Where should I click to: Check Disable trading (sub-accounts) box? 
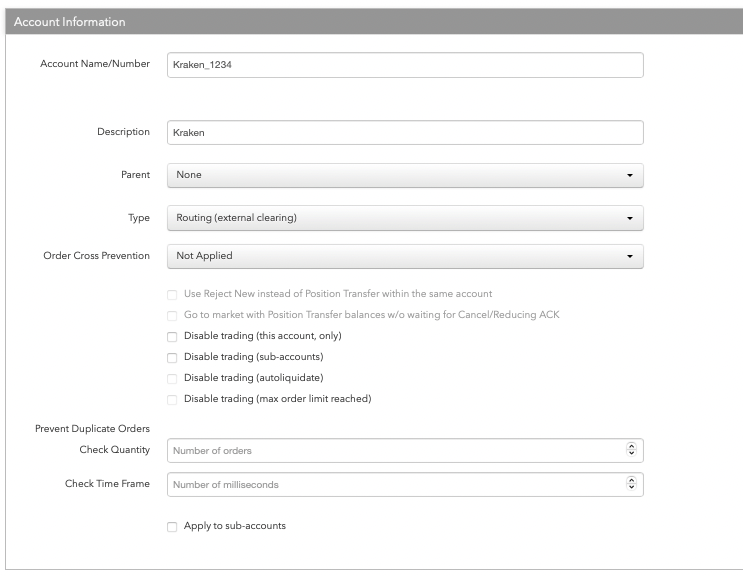[172, 357]
